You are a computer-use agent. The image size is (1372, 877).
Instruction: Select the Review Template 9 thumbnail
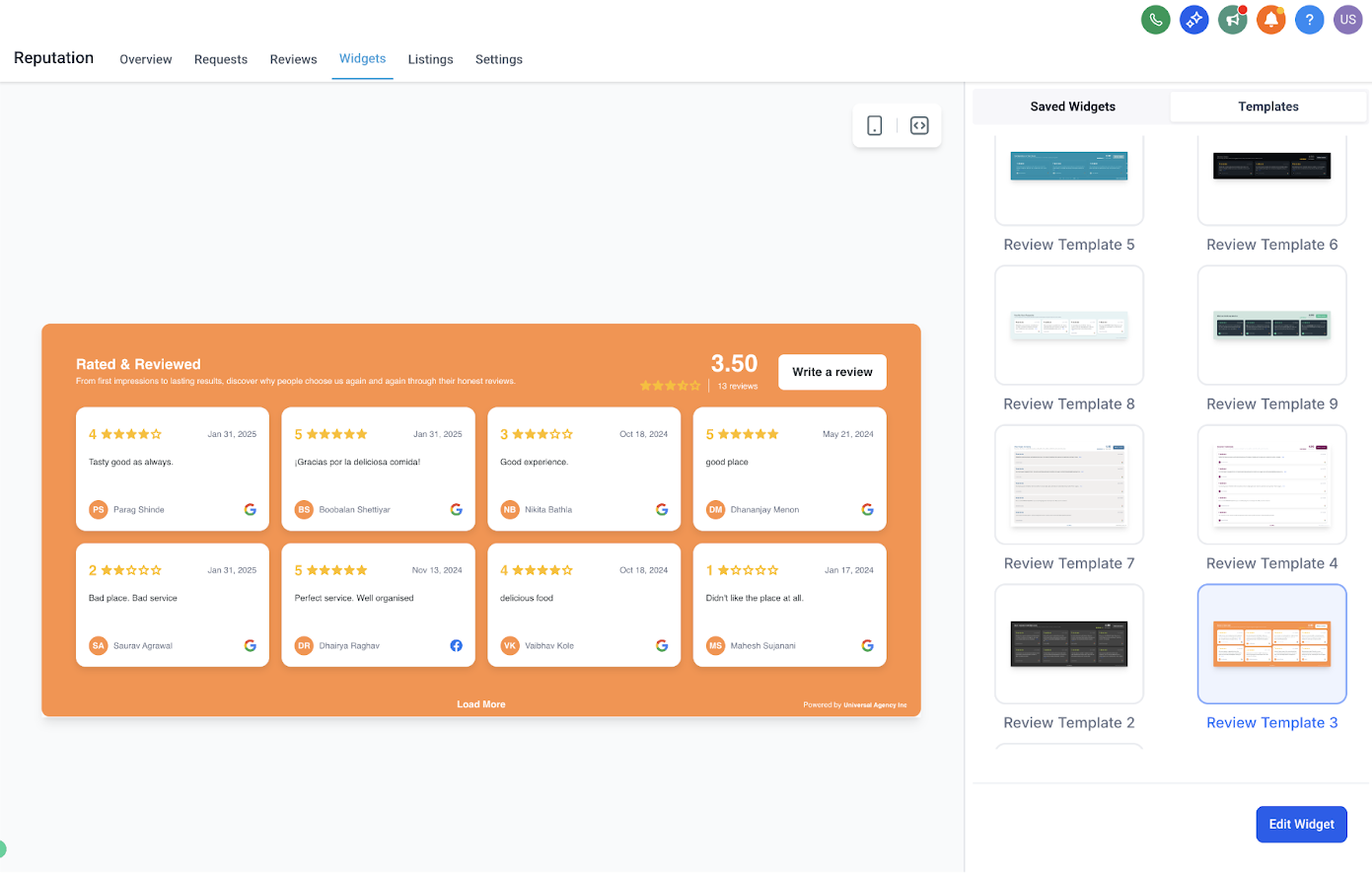pyautogui.click(x=1271, y=325)
